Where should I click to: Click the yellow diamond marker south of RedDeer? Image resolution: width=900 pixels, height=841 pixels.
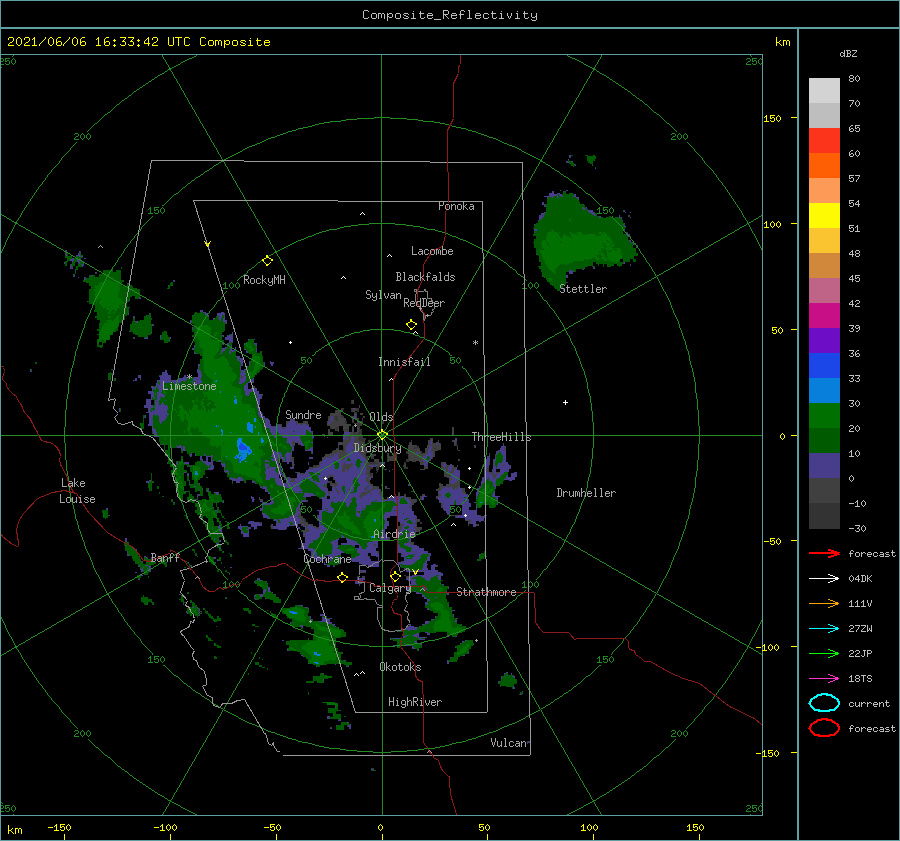point(412,325)
